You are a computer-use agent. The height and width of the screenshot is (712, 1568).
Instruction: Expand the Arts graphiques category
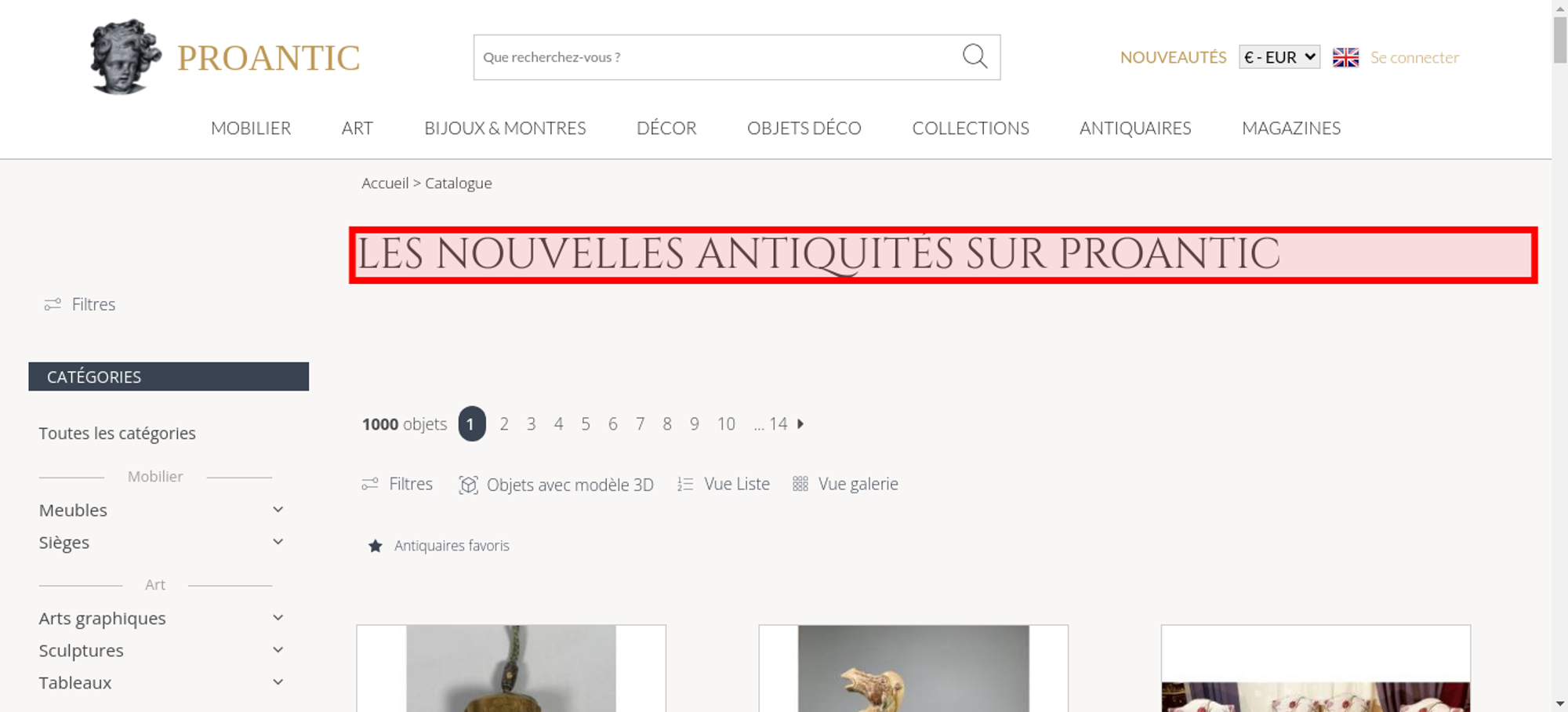click(278, 618)
